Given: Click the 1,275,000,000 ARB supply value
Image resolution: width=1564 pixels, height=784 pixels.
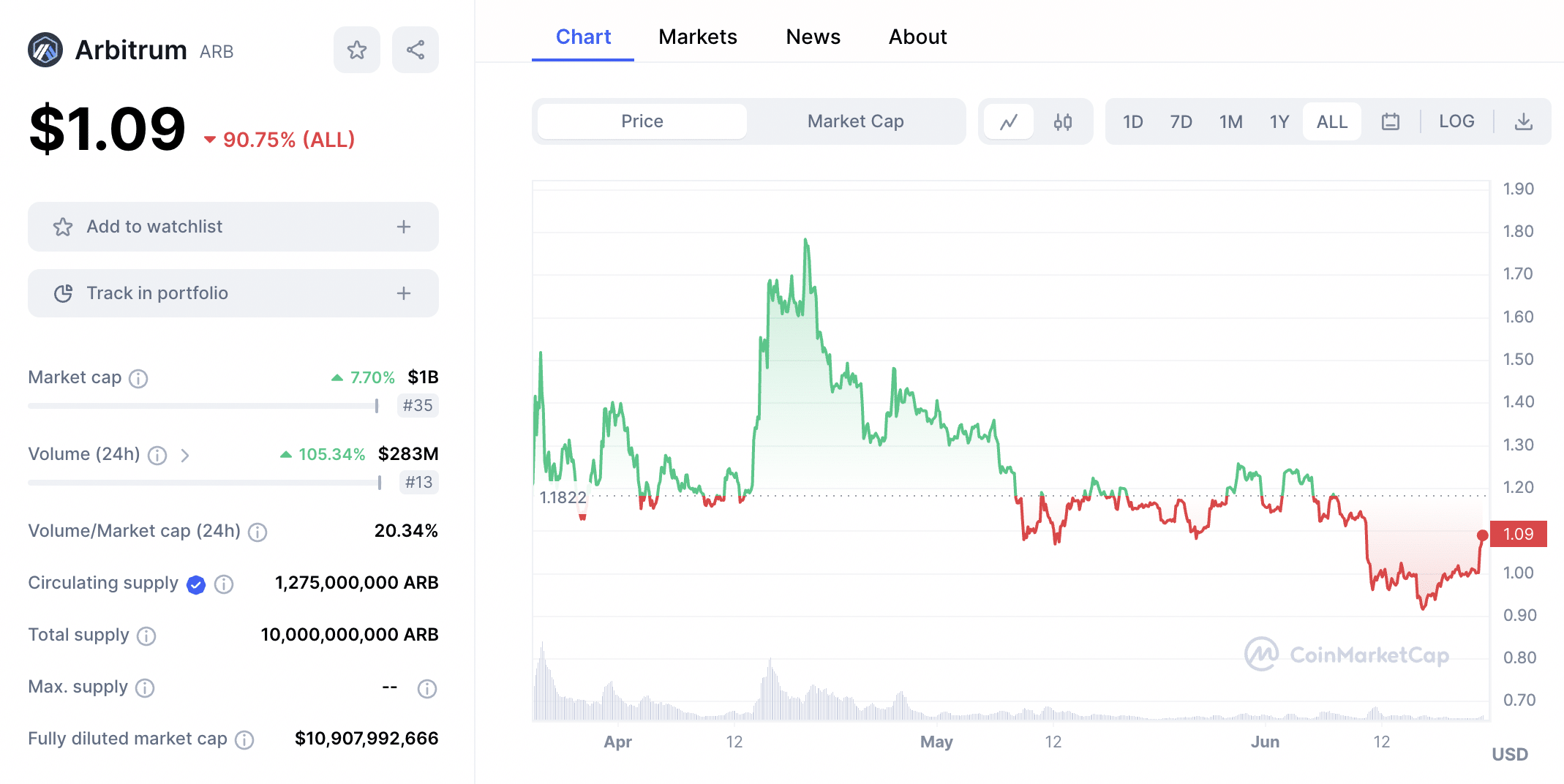Looking at the screenshot, I should pyautogui.click(x=356, y=583).
